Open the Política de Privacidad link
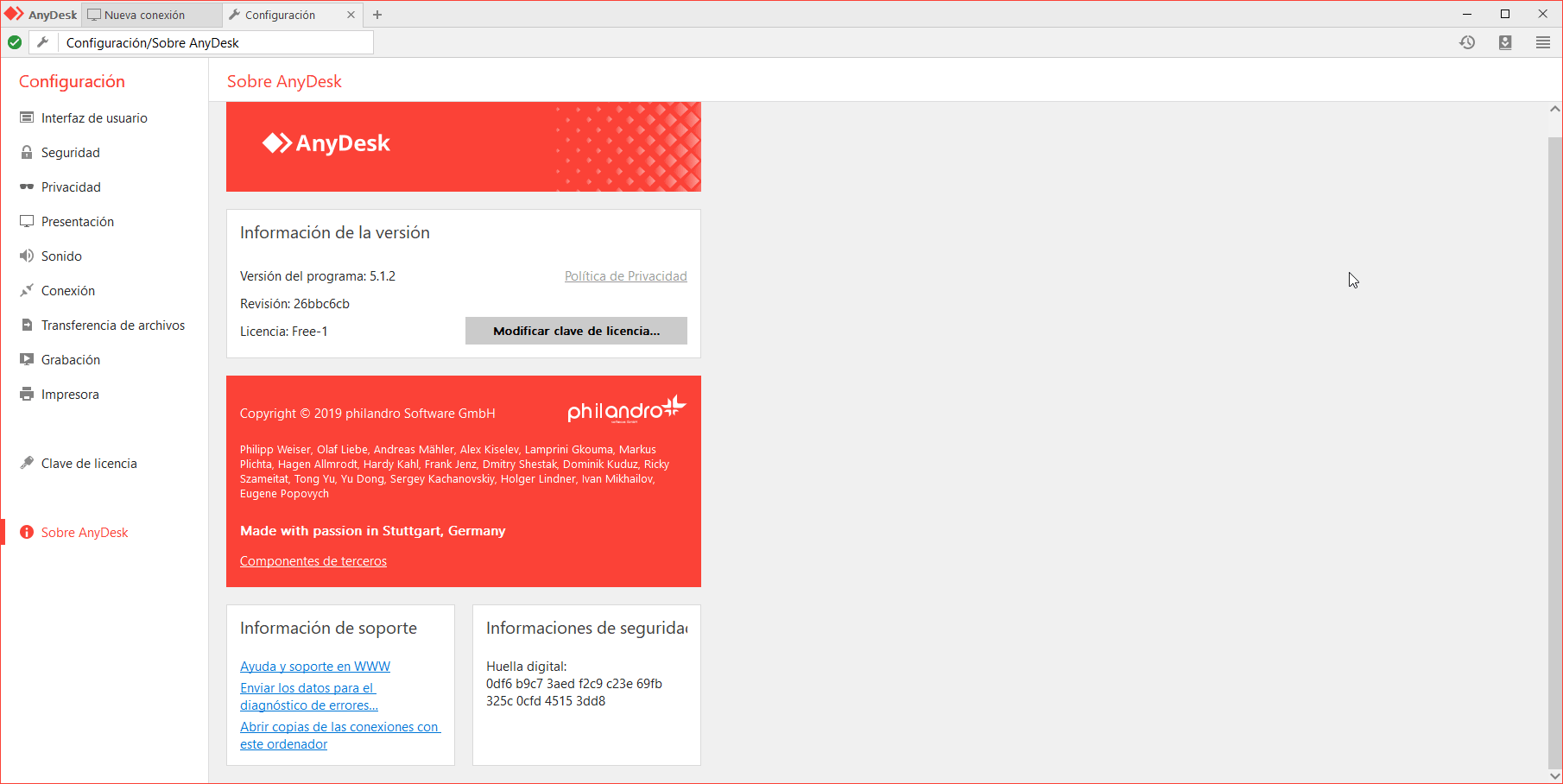1563x784 pixels. click(x=626, y=276)
